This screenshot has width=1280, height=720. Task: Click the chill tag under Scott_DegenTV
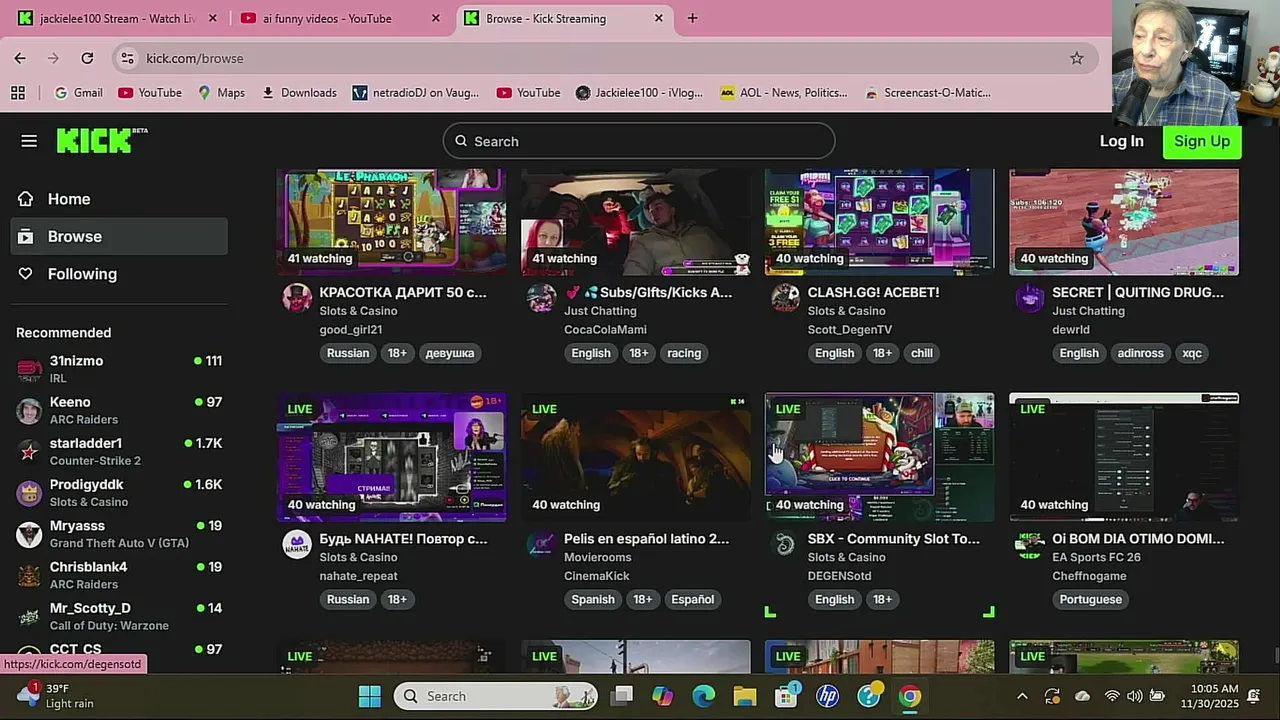click(922, 353)
